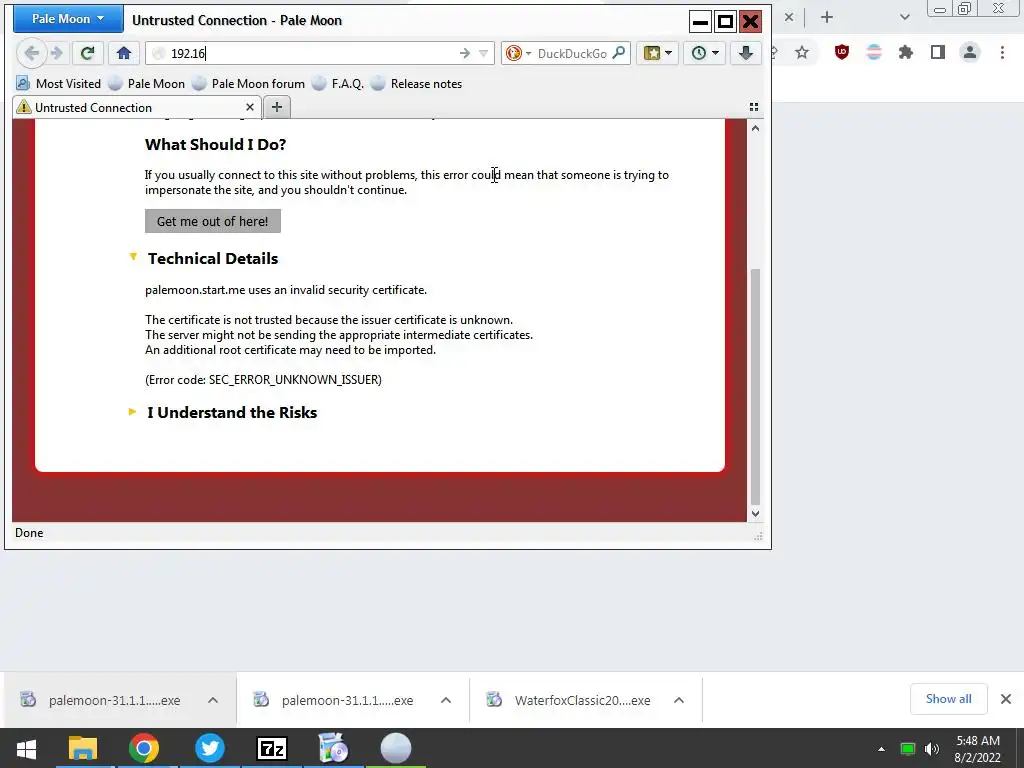
Task: Open a new tab in Pale Moon
Action: (x=277, y=107)
